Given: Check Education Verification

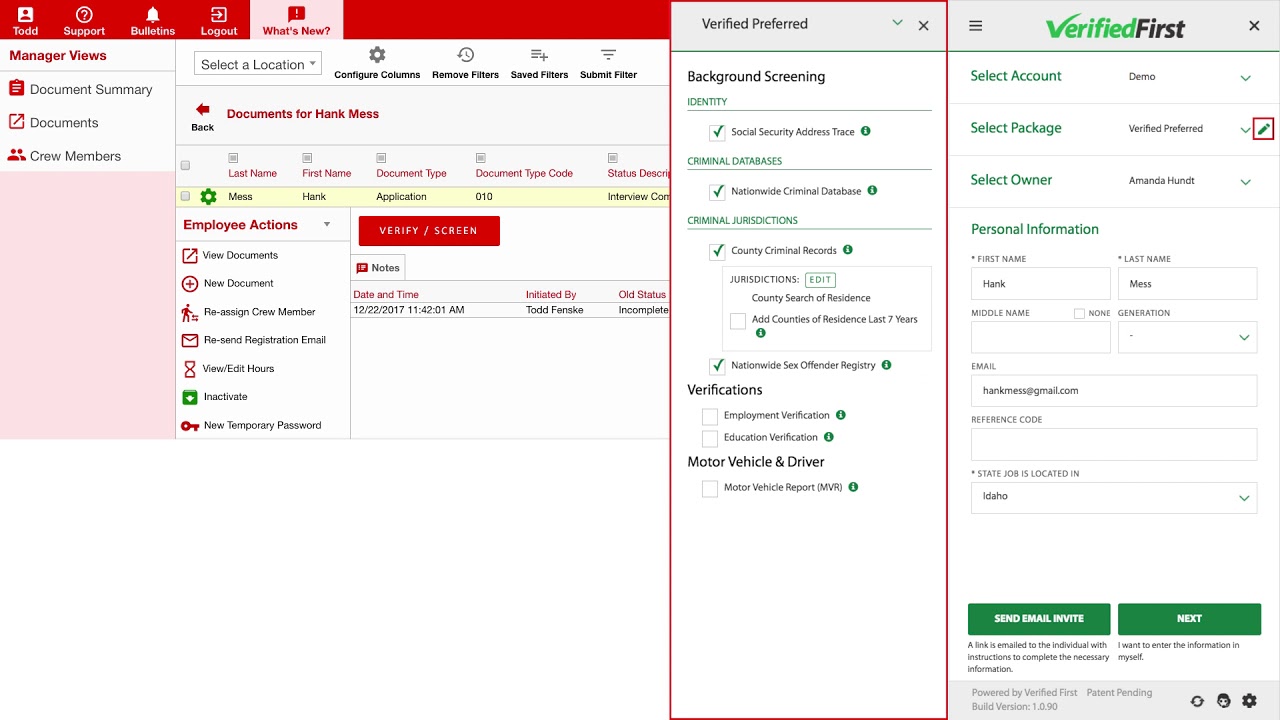Looking at the screenshot, I should point(710,438).
